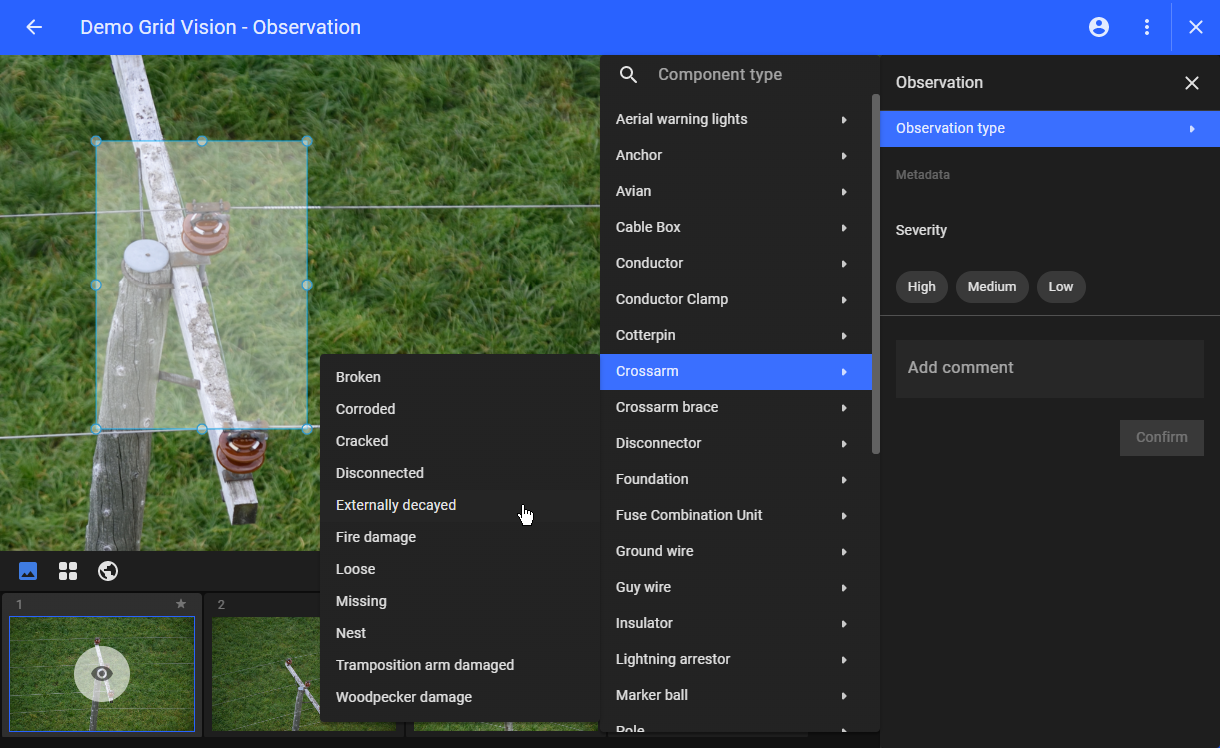Click the search magnifier icon
Image resolution: width=1220 pixels, height=748 pixels.
pos(629,75)
